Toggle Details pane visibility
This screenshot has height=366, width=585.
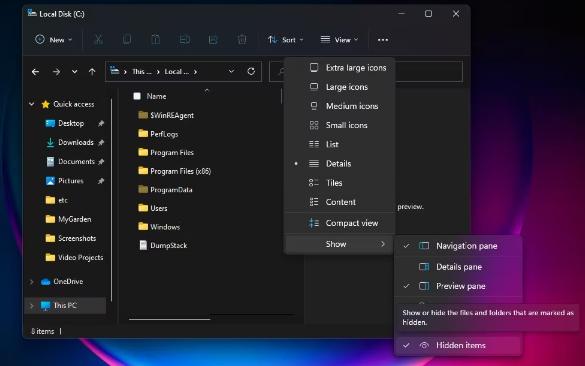tap(458, 267)
